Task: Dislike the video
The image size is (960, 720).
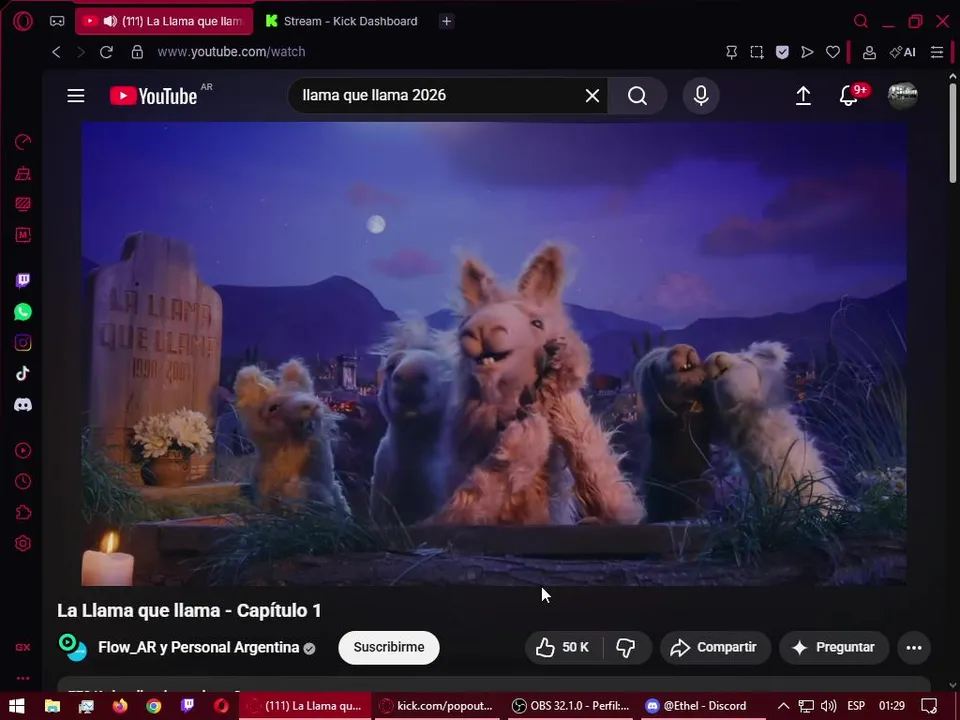Action: pos(626,648)
